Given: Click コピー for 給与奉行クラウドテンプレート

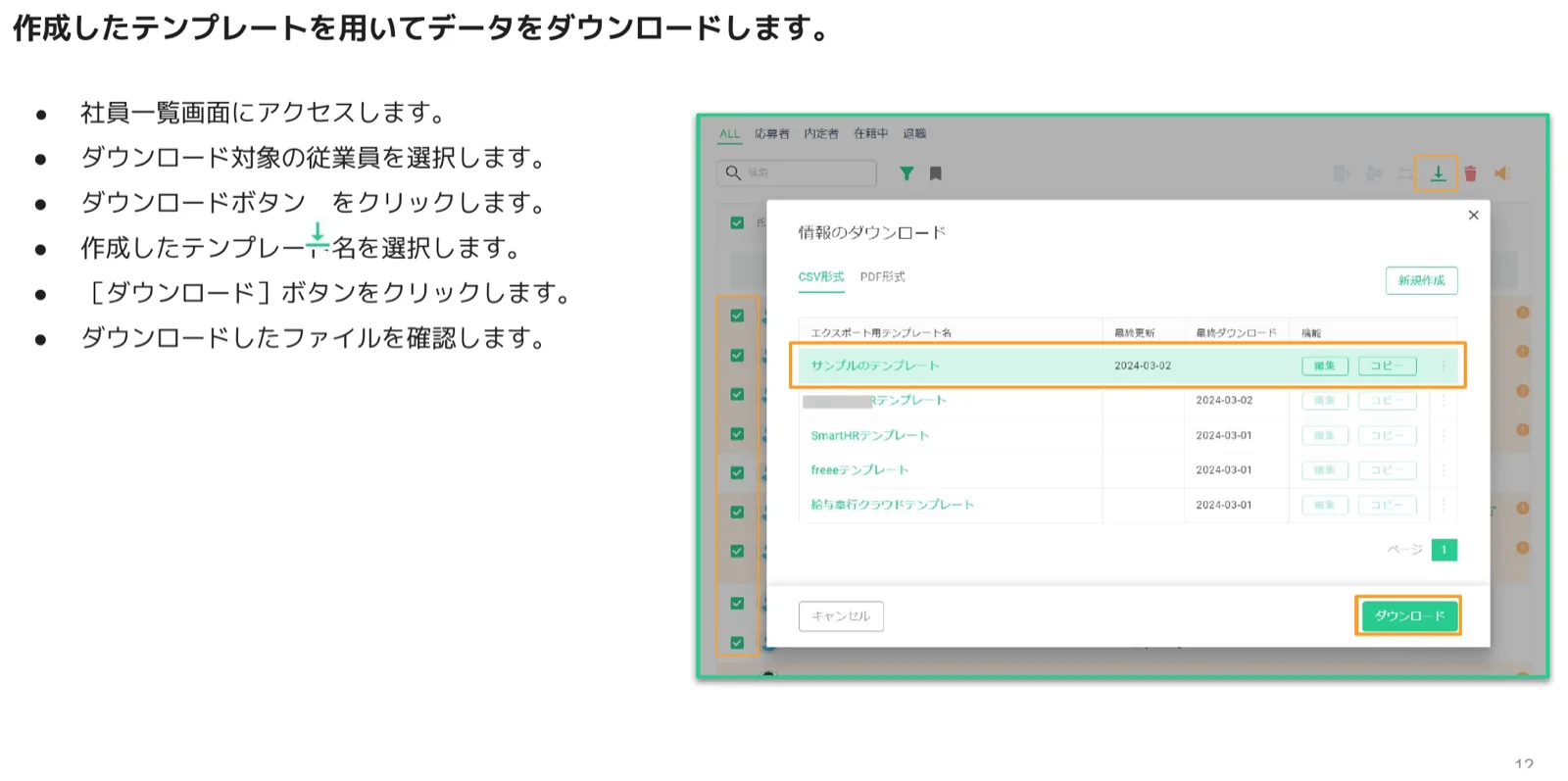Looking at the screenshot, I should 1387,505.
